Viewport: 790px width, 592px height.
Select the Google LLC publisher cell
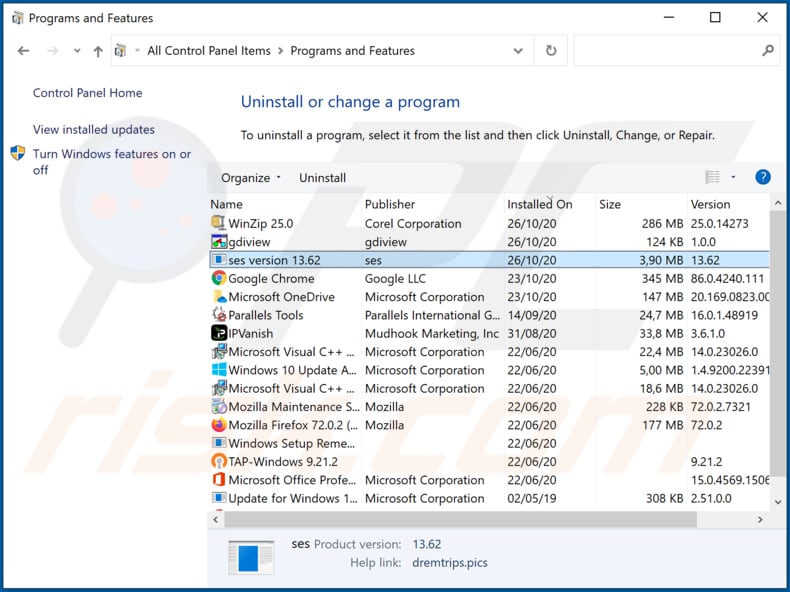tap(396, 279)
